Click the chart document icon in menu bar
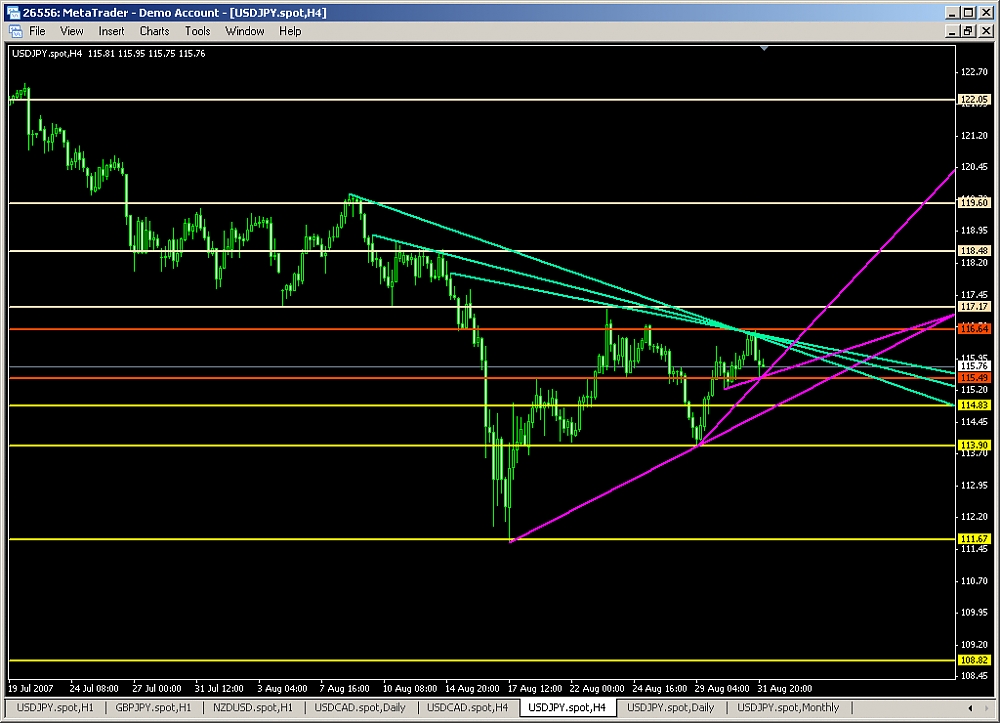The height and width of the screenshot is (723, 1000). coord(15,31)
